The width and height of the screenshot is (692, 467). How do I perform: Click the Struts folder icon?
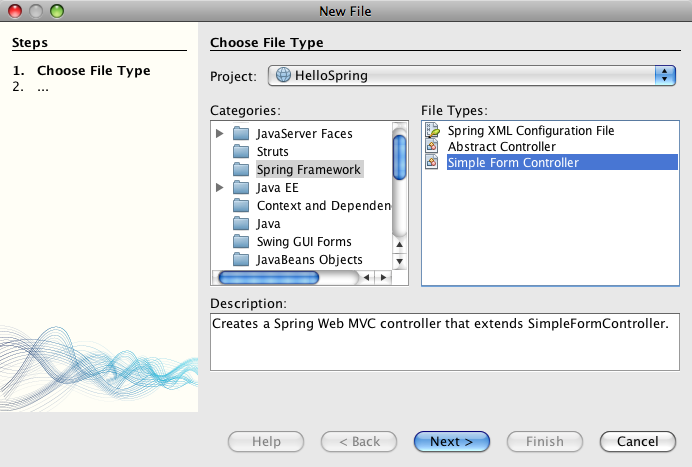(240, 152)
